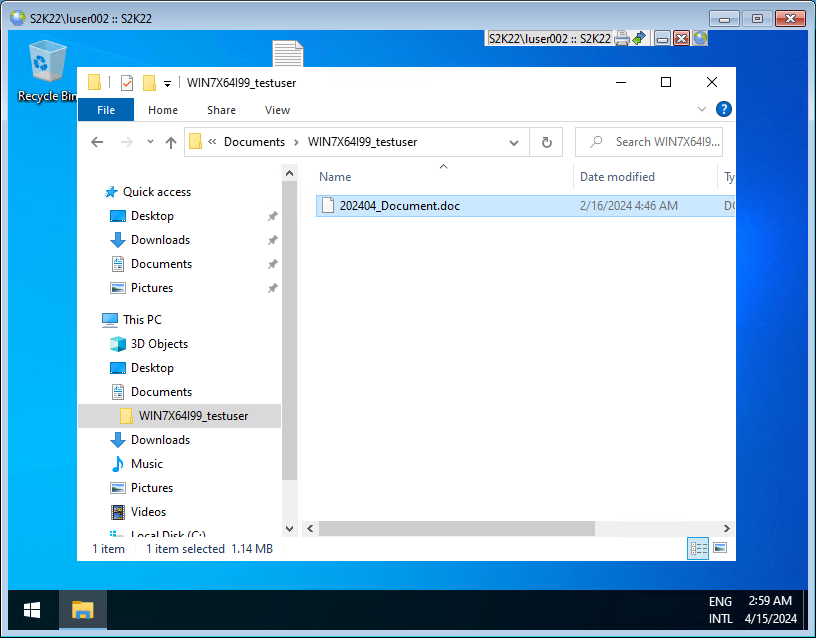Open the recent locations dropdown arrow
The image size is (816, 638).
(148, 143)
